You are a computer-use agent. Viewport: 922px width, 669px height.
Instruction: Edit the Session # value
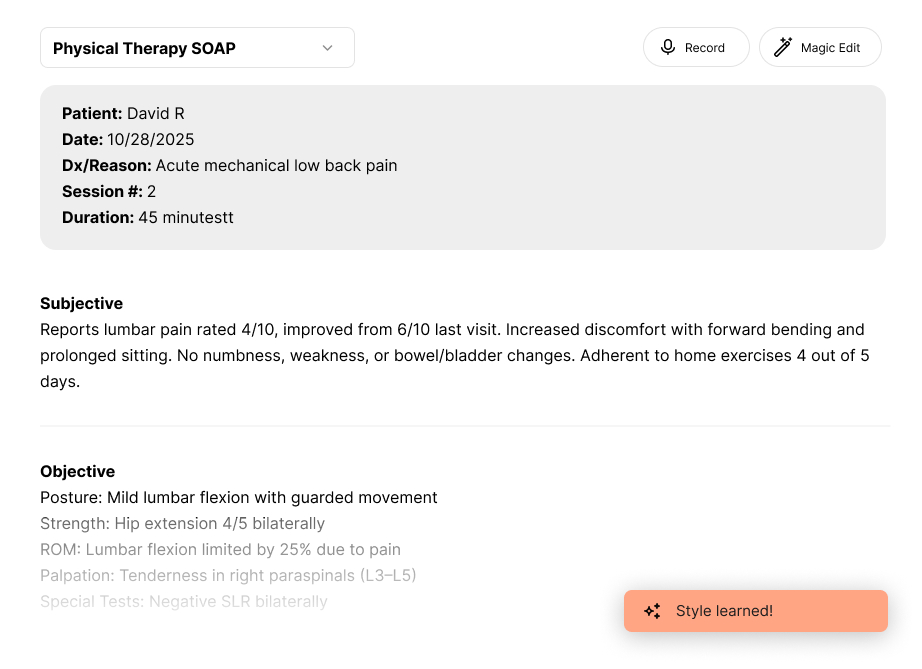pos(152,191)
